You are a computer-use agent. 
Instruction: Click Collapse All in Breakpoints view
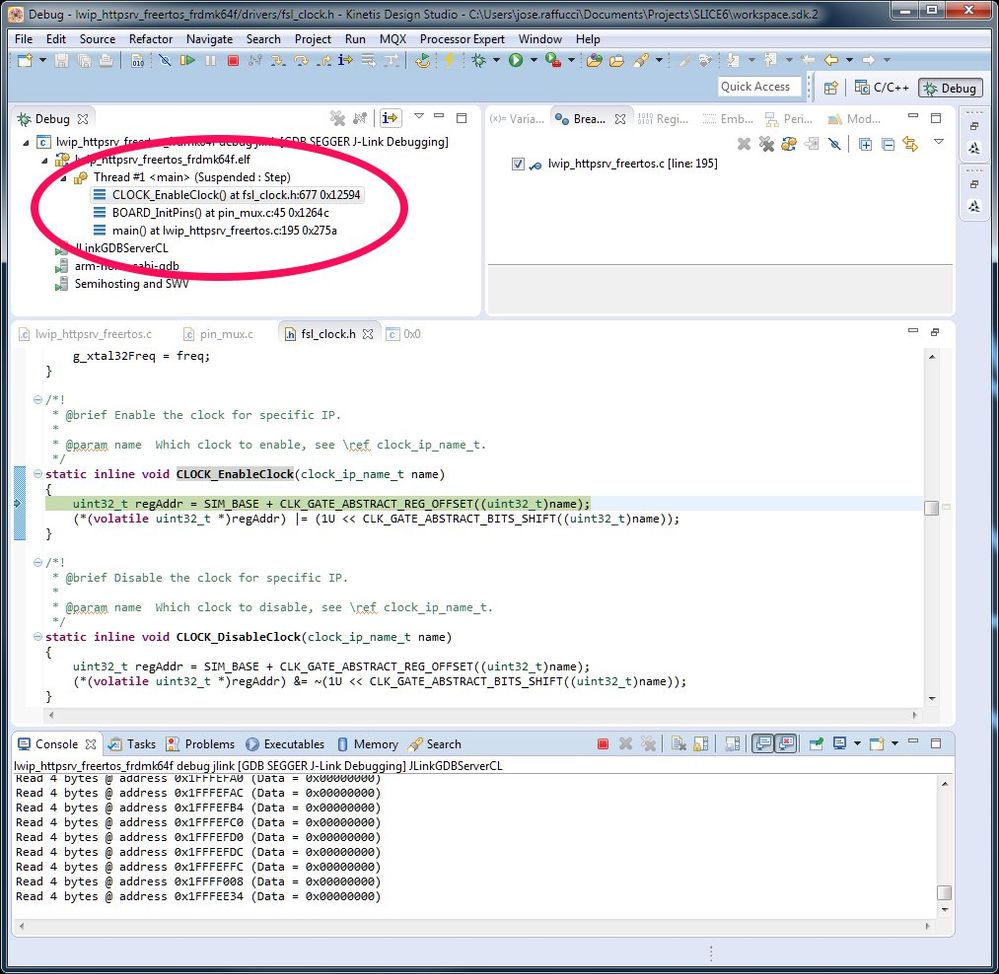click(x=888, y=145)
